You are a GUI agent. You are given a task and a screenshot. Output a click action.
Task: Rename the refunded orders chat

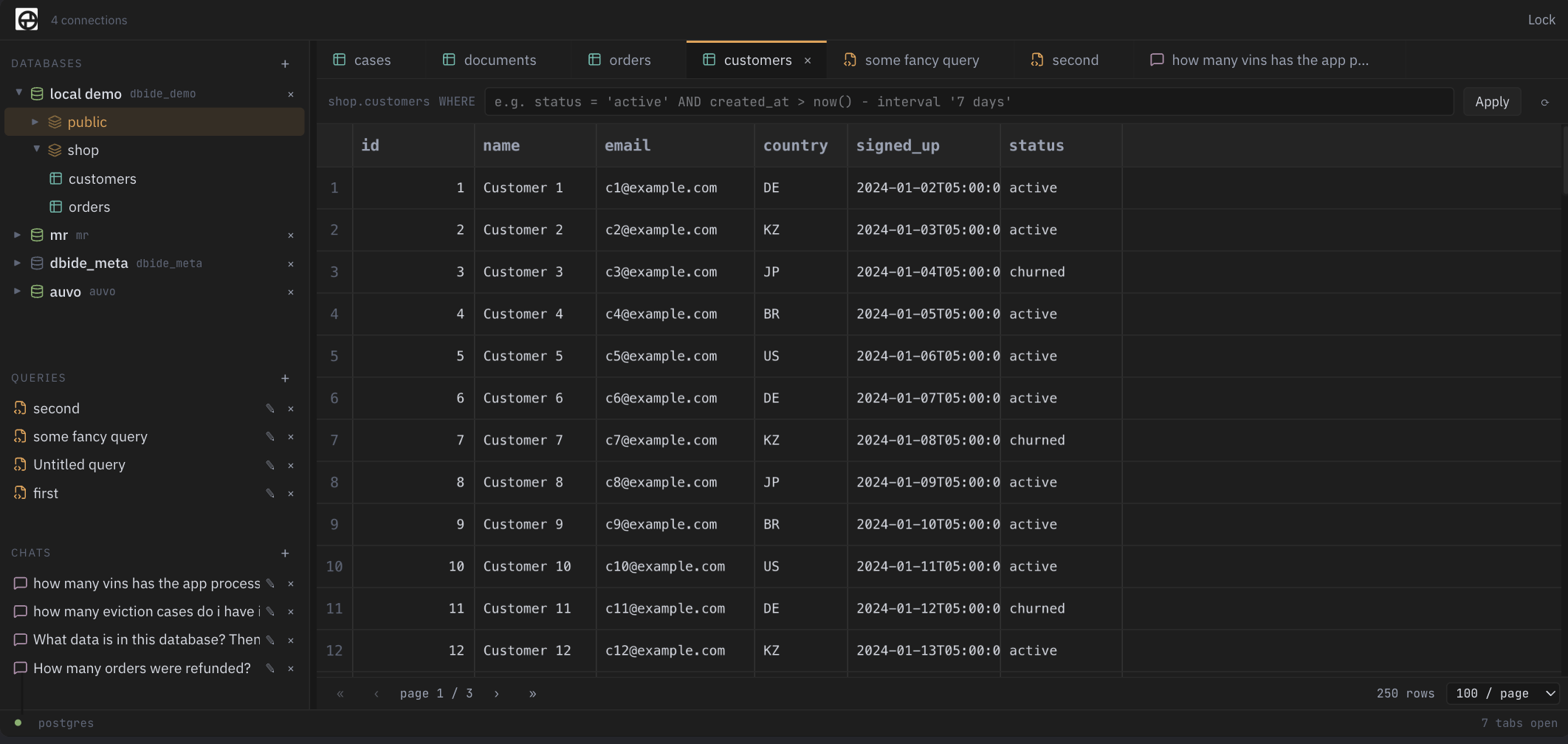270,669
